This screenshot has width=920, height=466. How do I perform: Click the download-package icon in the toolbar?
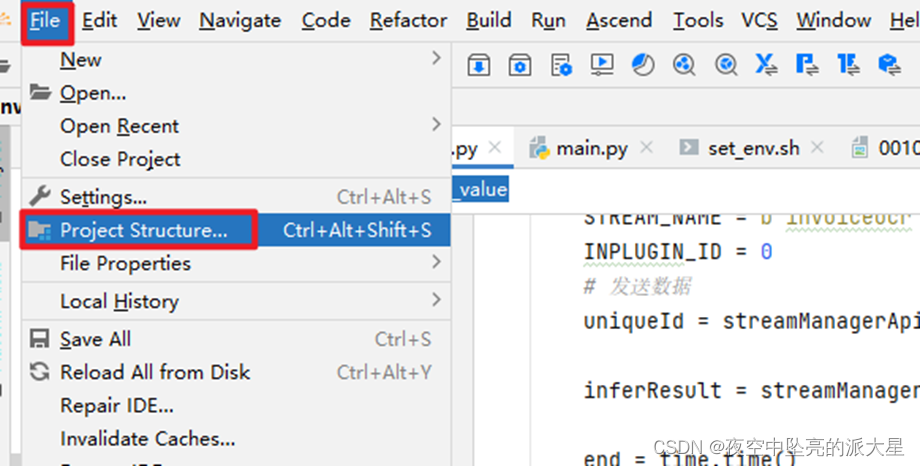click(479, 65)
